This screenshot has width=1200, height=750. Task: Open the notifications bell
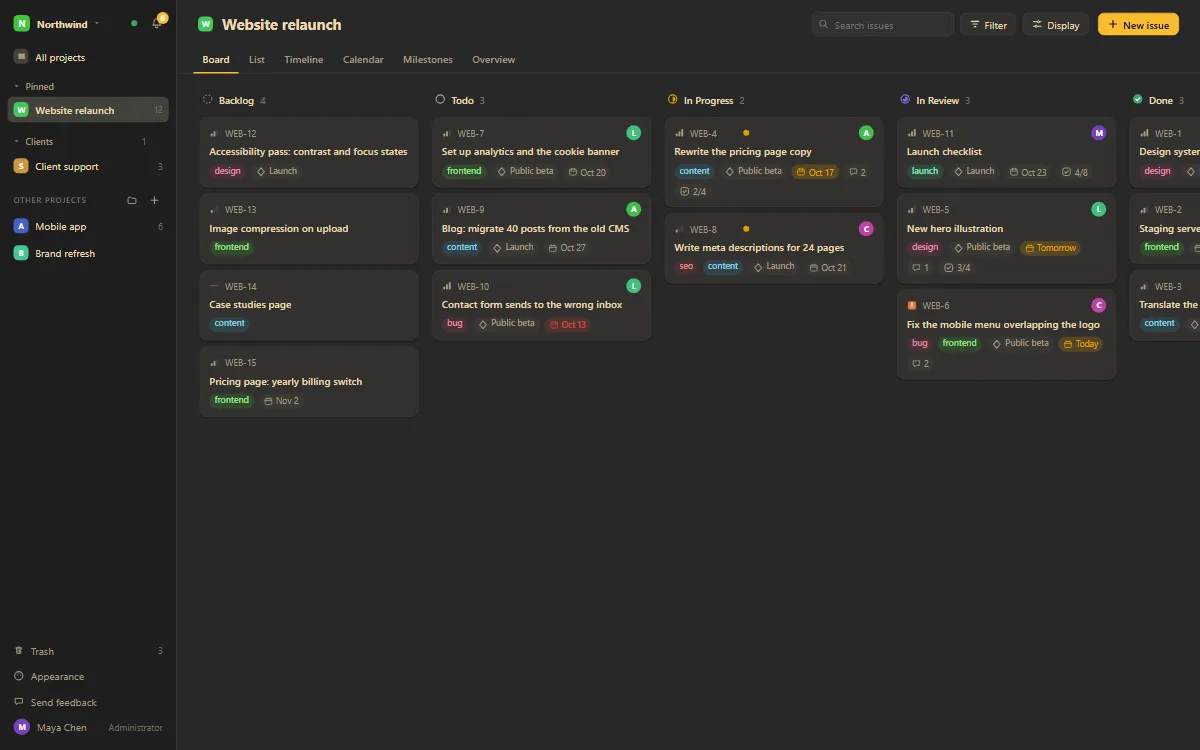point(156,23)
